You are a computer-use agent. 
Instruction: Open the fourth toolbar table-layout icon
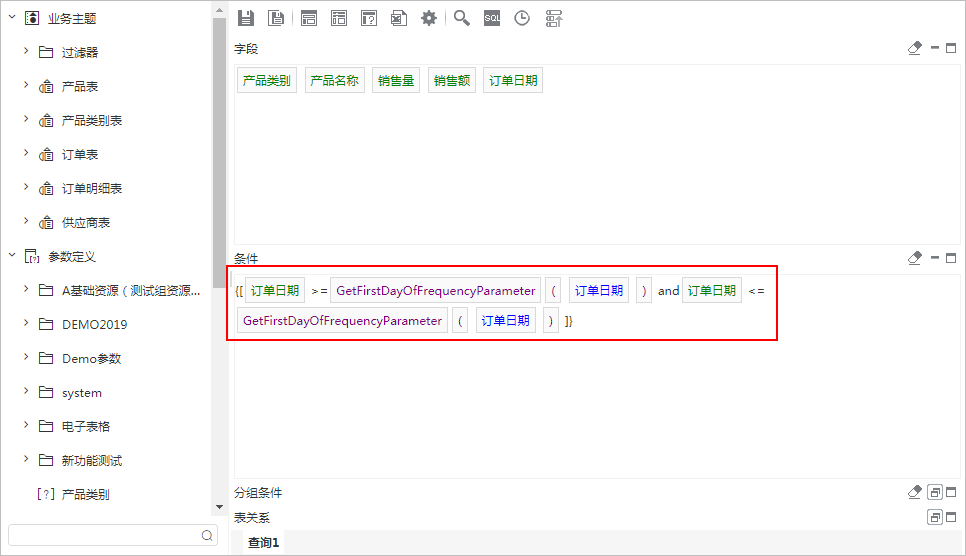(339, 18)
